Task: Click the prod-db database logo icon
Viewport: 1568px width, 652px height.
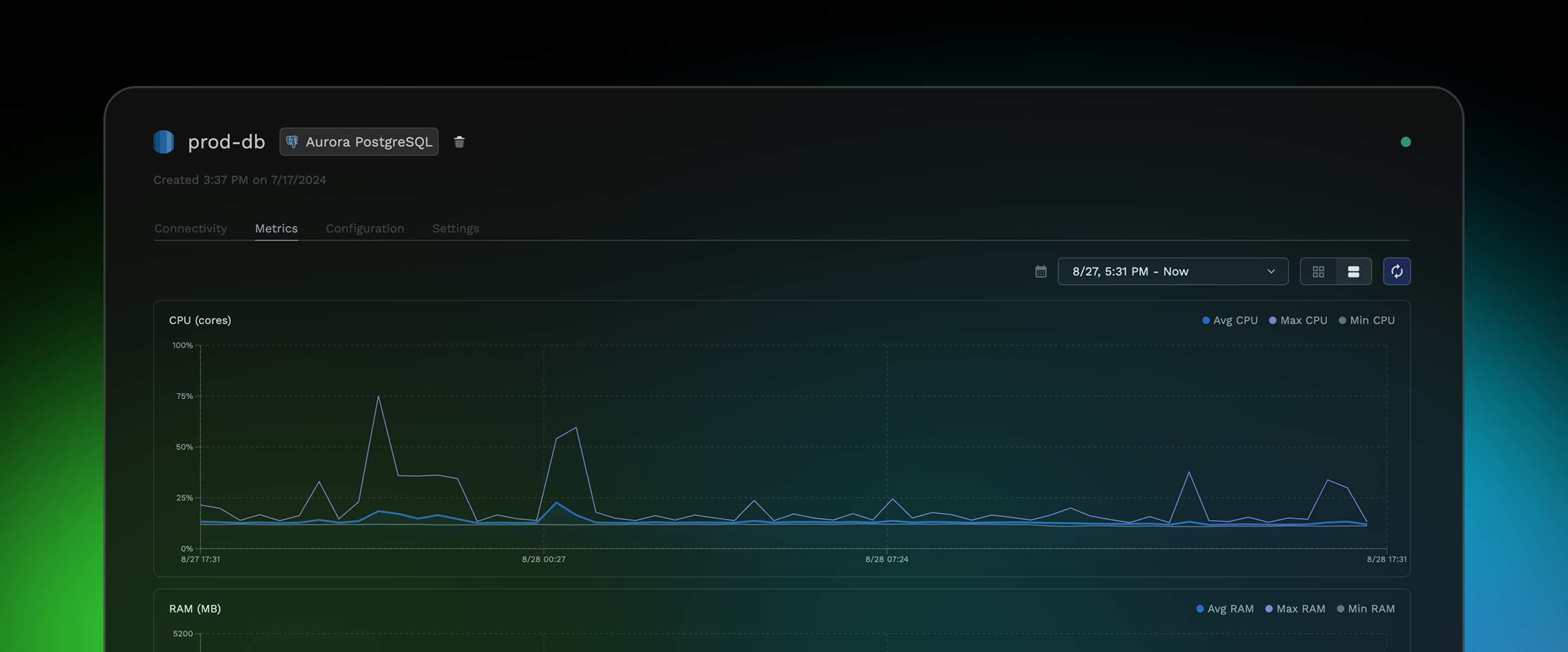Action: (x=163, y=142)
